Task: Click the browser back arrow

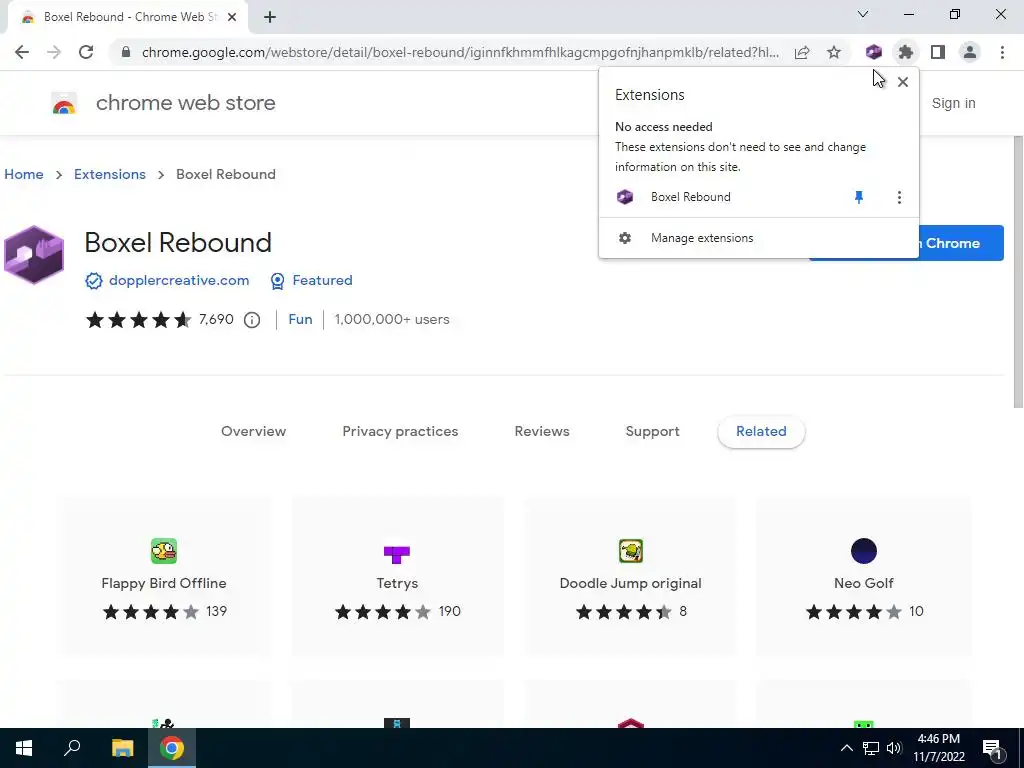Action: pos(22,52)
